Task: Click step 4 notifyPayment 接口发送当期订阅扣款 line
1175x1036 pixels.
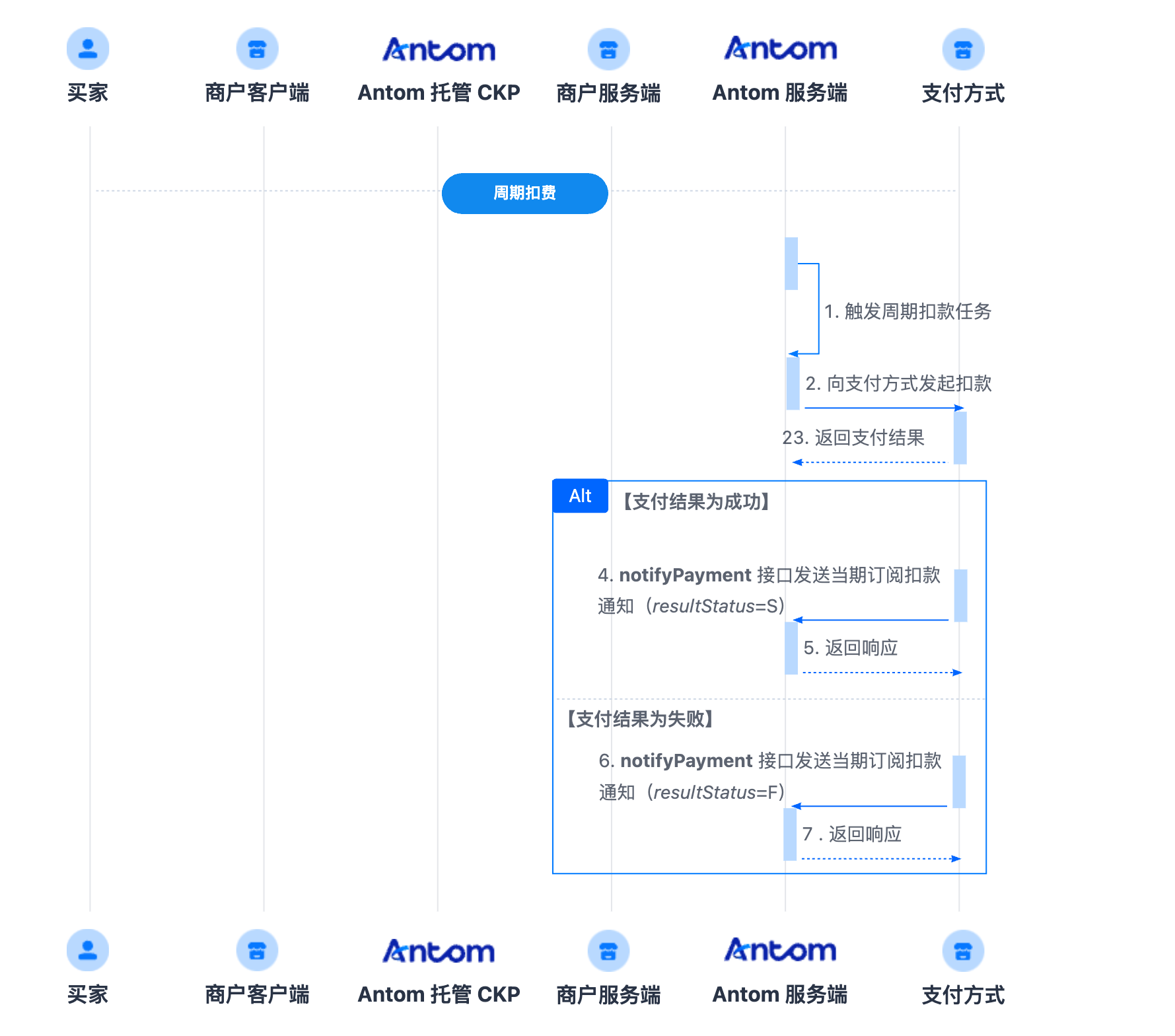Action: coord(769,575)
